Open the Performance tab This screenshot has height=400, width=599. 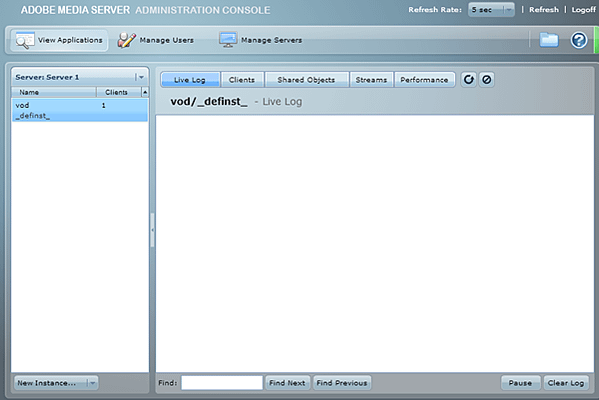[424, 79]
